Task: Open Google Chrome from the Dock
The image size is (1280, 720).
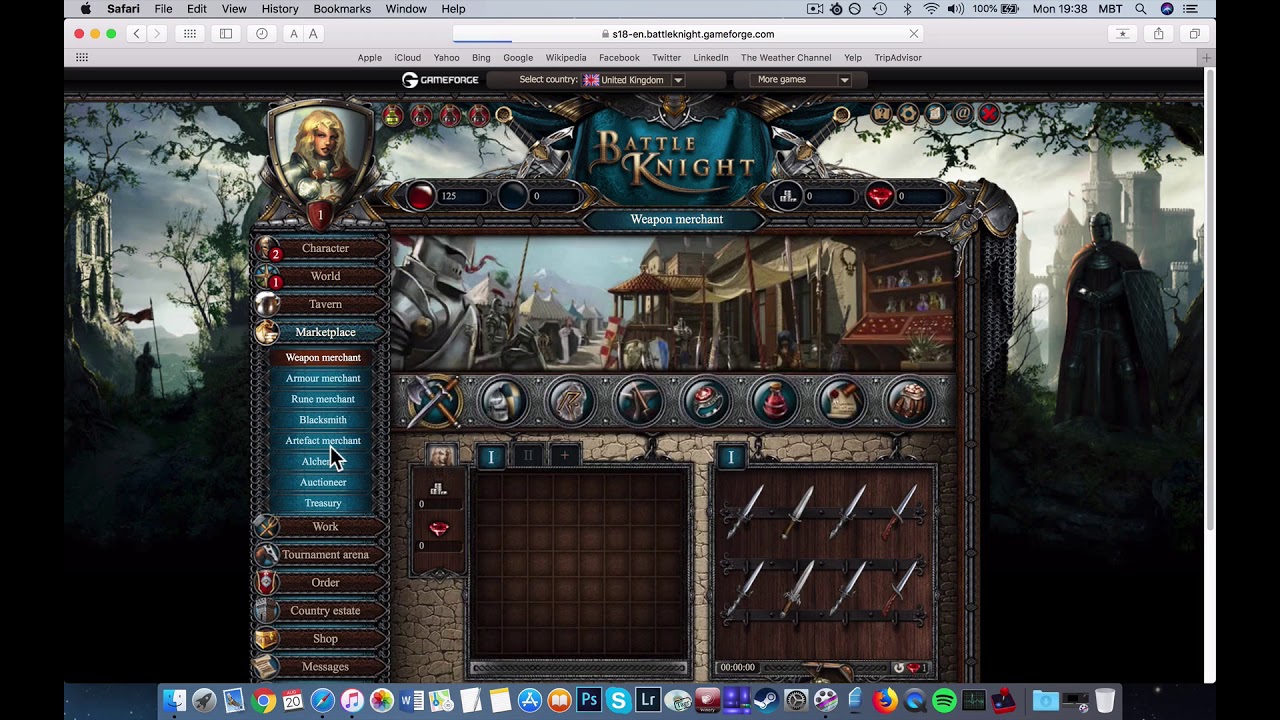Action: [263, 701]
